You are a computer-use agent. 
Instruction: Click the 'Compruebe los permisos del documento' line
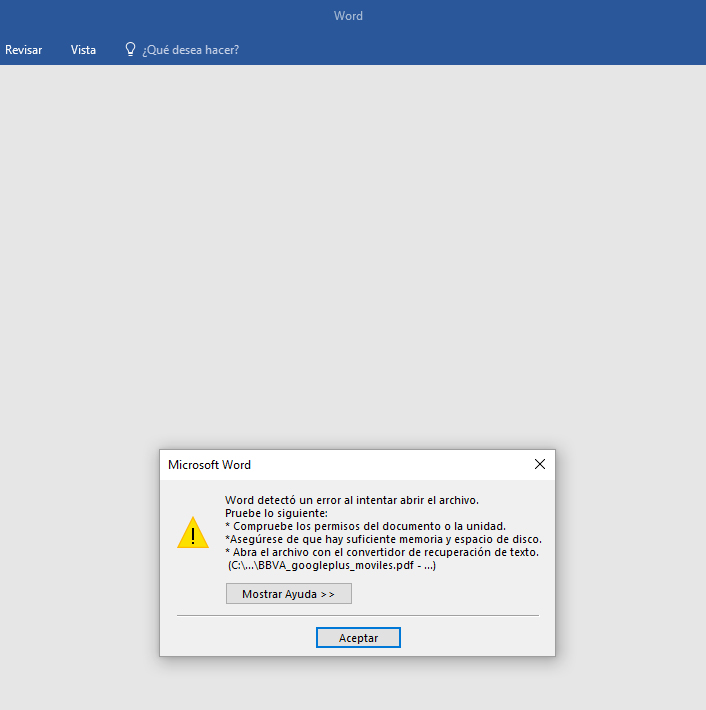pyautogui.click(x=365, y=526)
